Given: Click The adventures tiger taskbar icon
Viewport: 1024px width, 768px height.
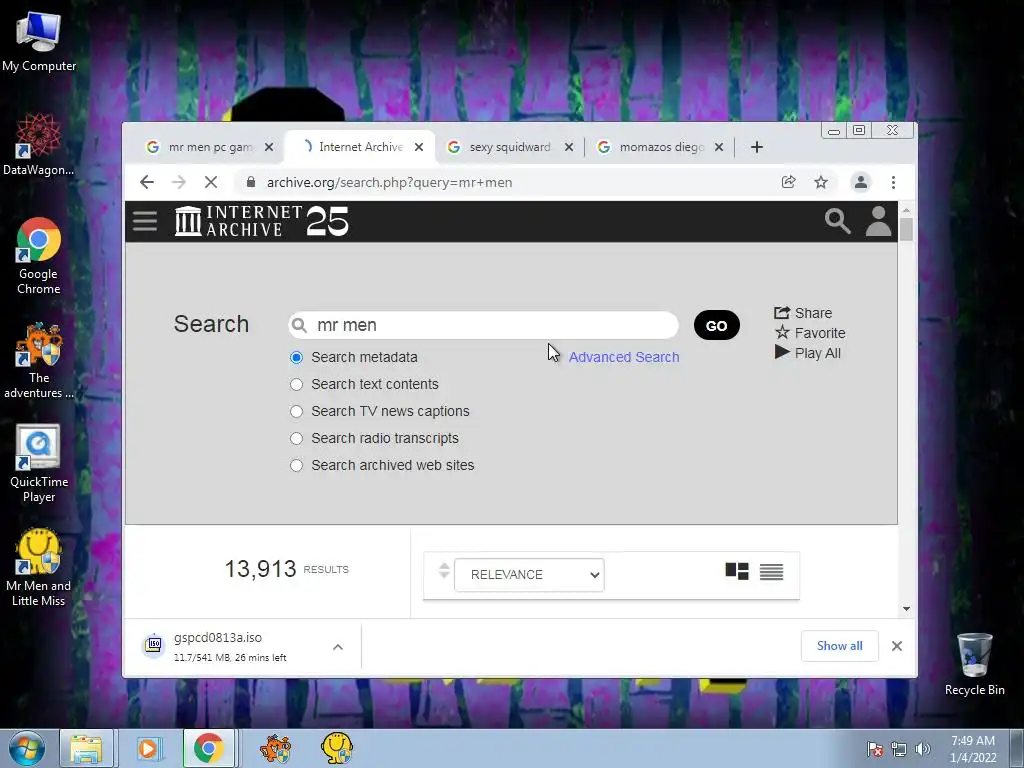Looking at the screenshot, I should (x=276, y=748).
